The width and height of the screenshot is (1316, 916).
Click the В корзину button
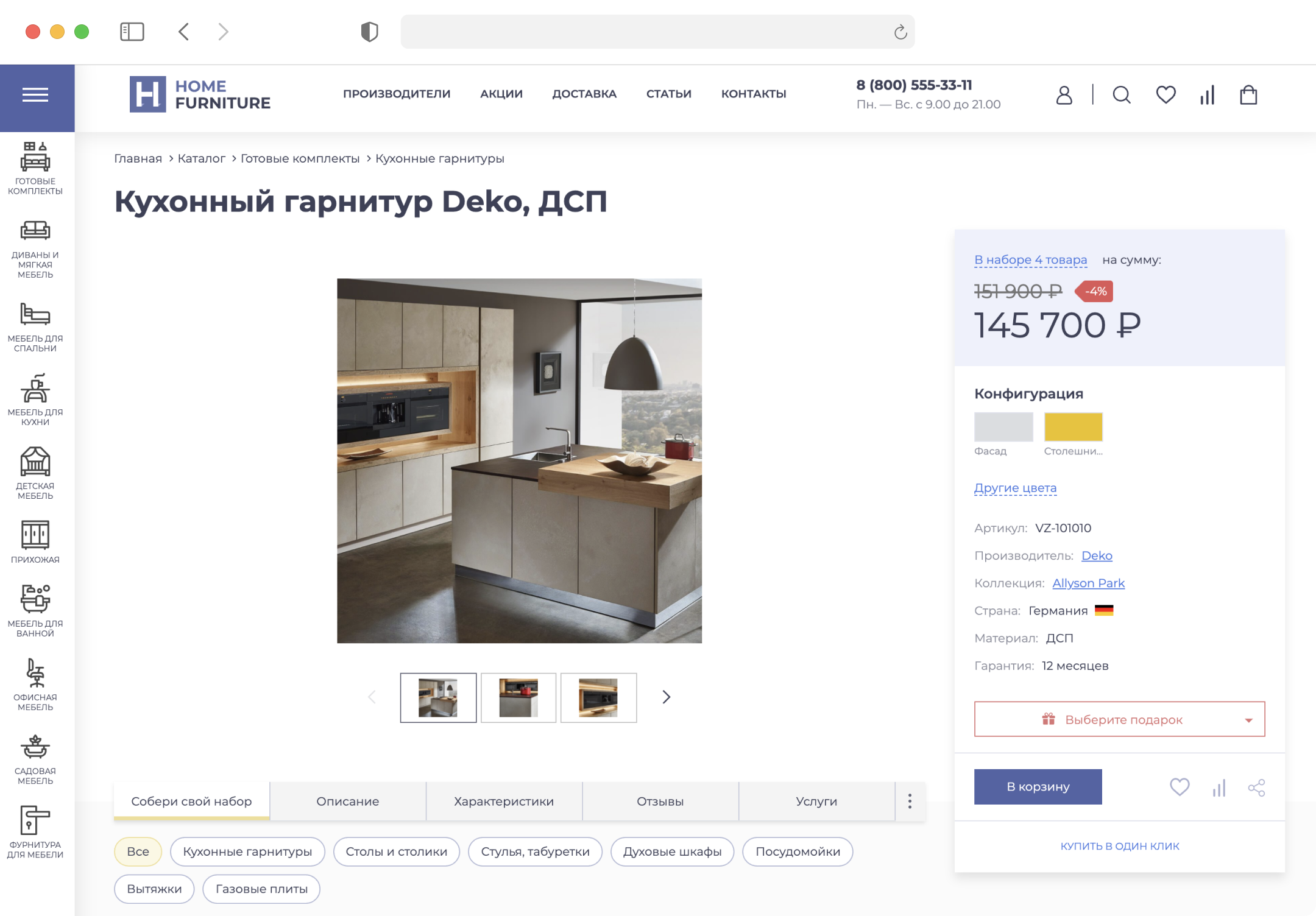tap(1038, 786)
